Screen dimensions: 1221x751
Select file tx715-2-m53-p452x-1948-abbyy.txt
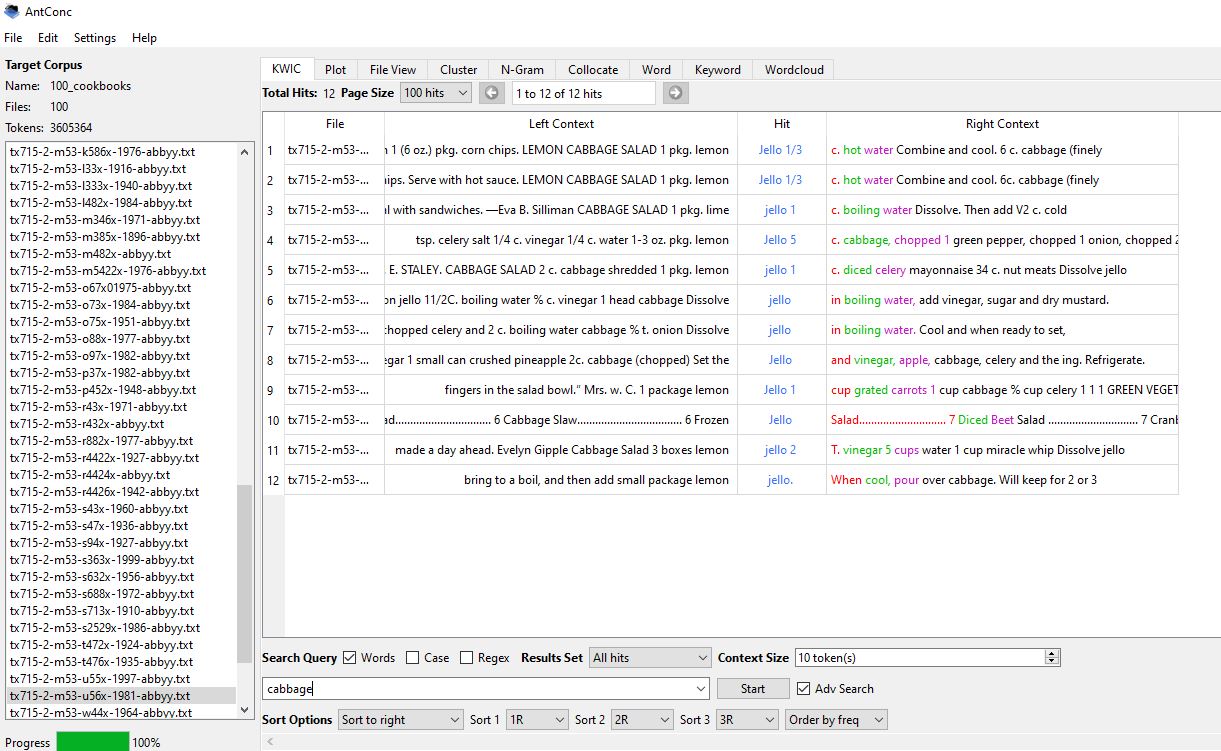pyautogui.click(x=103, y=390)
